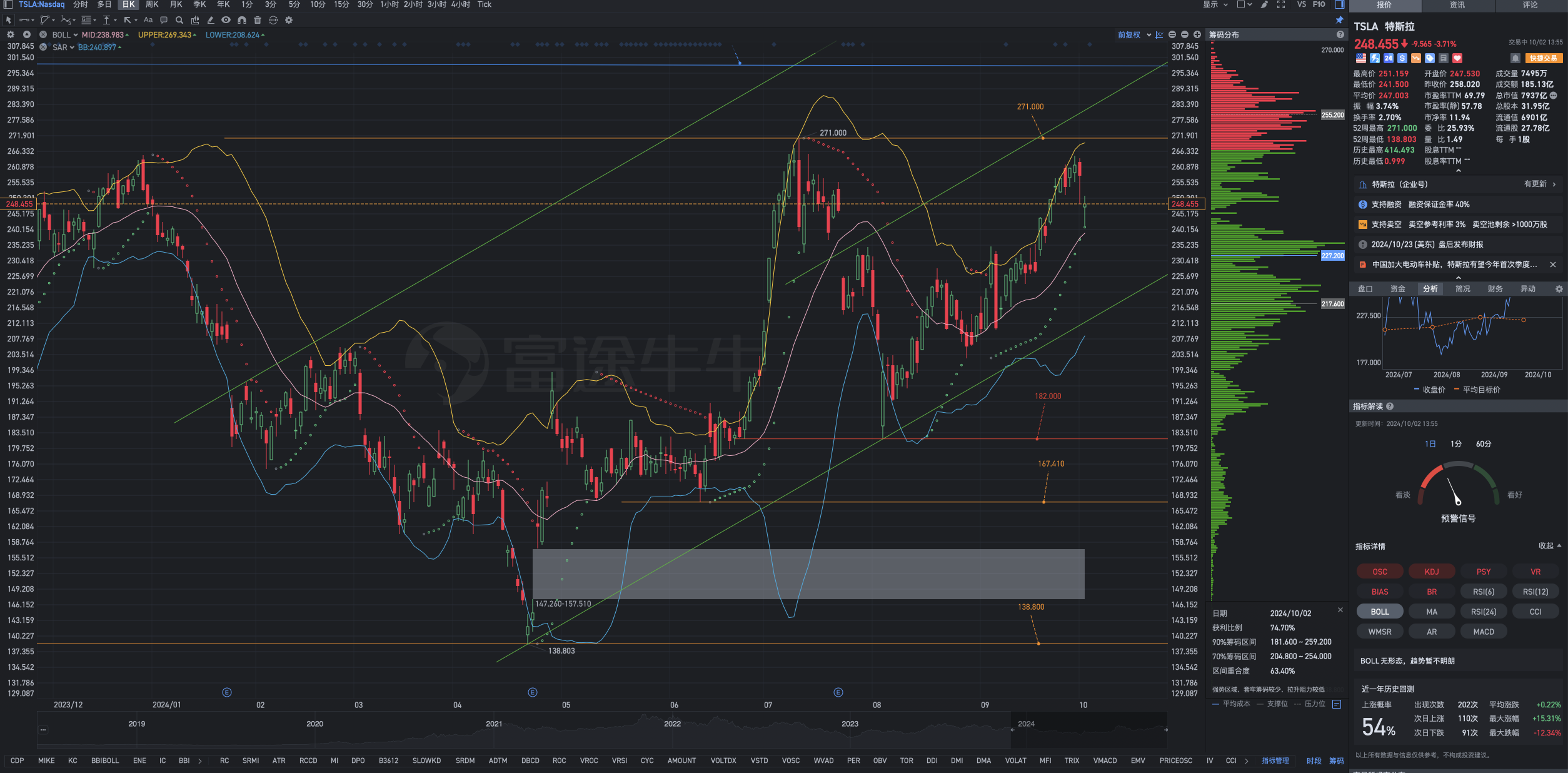Open the candlestick range statistics tool
This screenshot has height=773, width=1568.
click(195, 20)
